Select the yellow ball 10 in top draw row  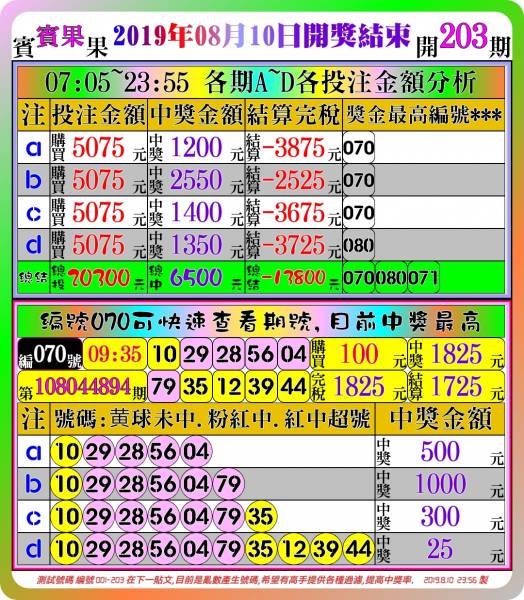(164, 354)
